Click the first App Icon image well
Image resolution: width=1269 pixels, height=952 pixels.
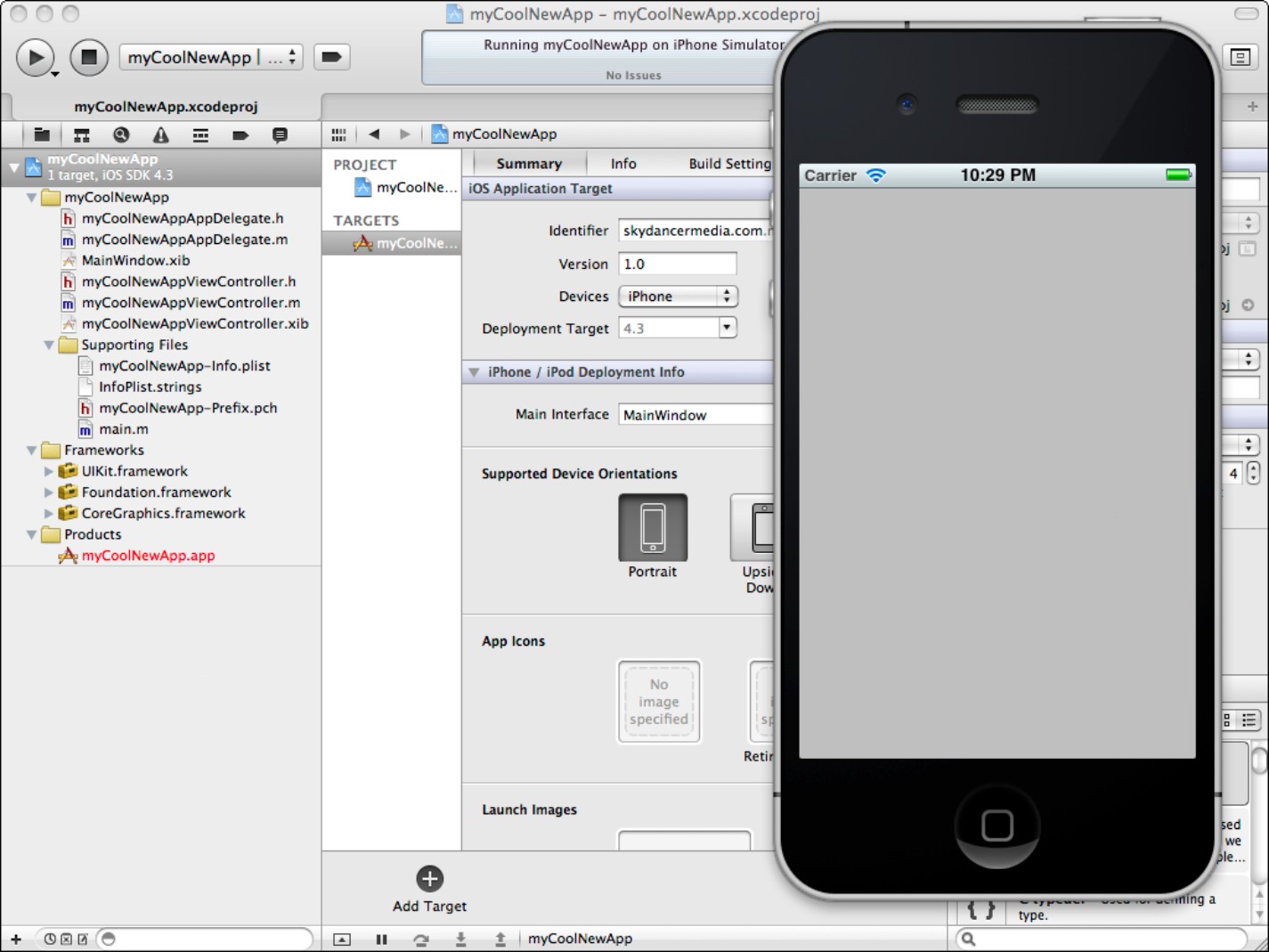pos(659,702)
